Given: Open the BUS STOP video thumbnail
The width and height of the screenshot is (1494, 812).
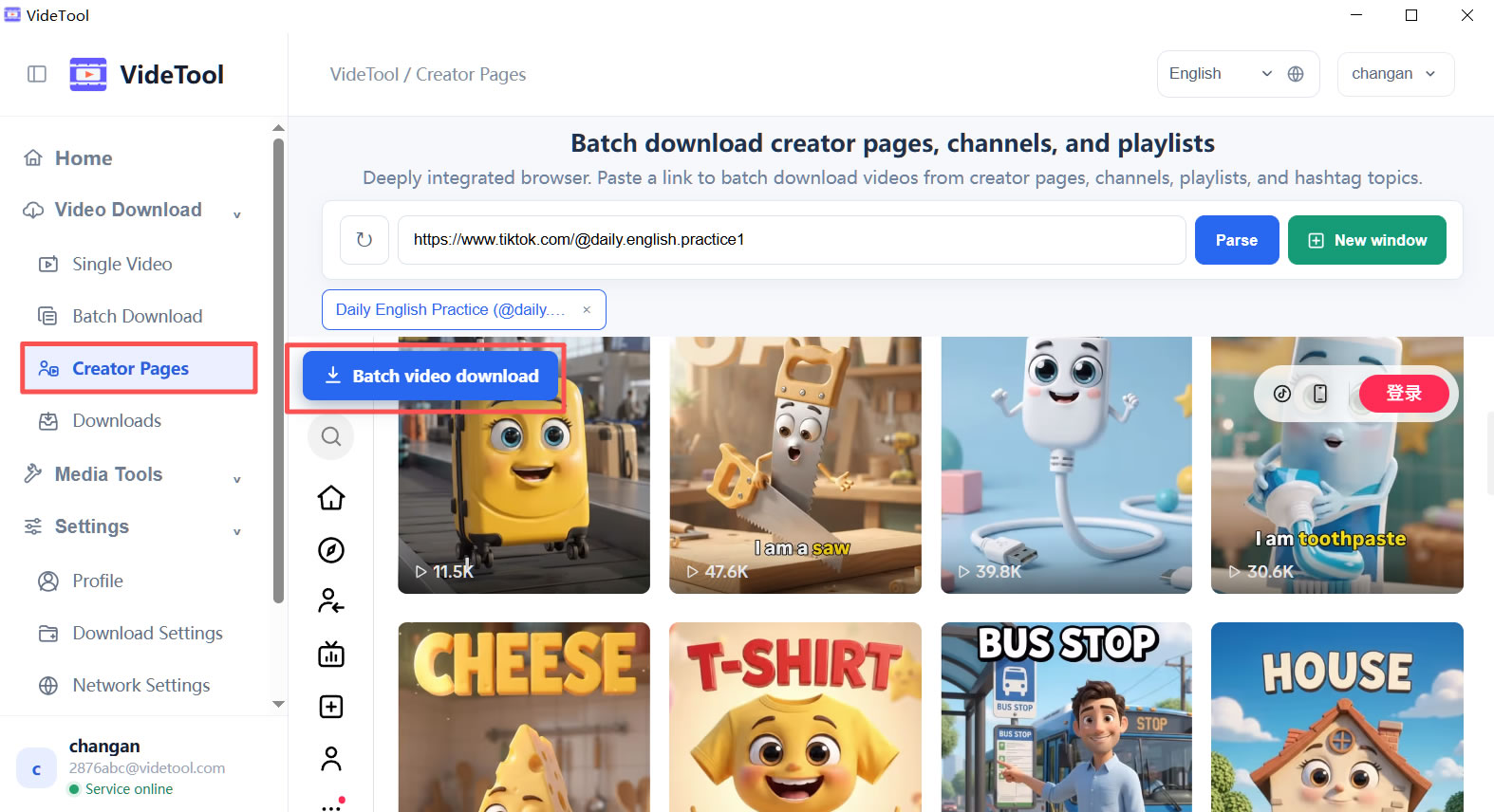Looking at the screenshot, I should [x=1066, y=717].
